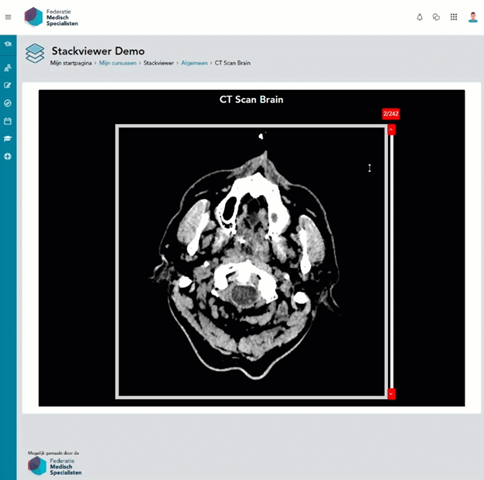Click the Stackviewer layers icon beside title
This screenshot has height=480, width=484.
[35, 53]
